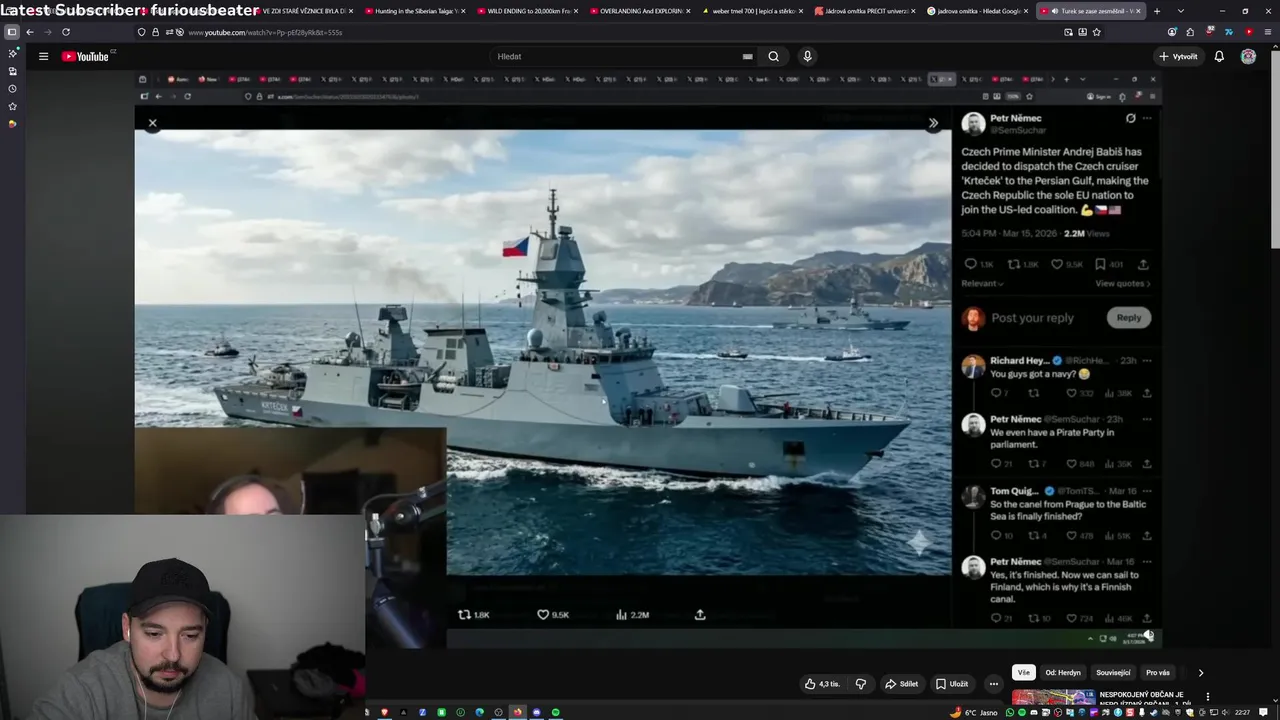Image resolution: width=1280 pixels, height=720 pixels.
Task: Share icon below ship photo
Action: point(700,615)
